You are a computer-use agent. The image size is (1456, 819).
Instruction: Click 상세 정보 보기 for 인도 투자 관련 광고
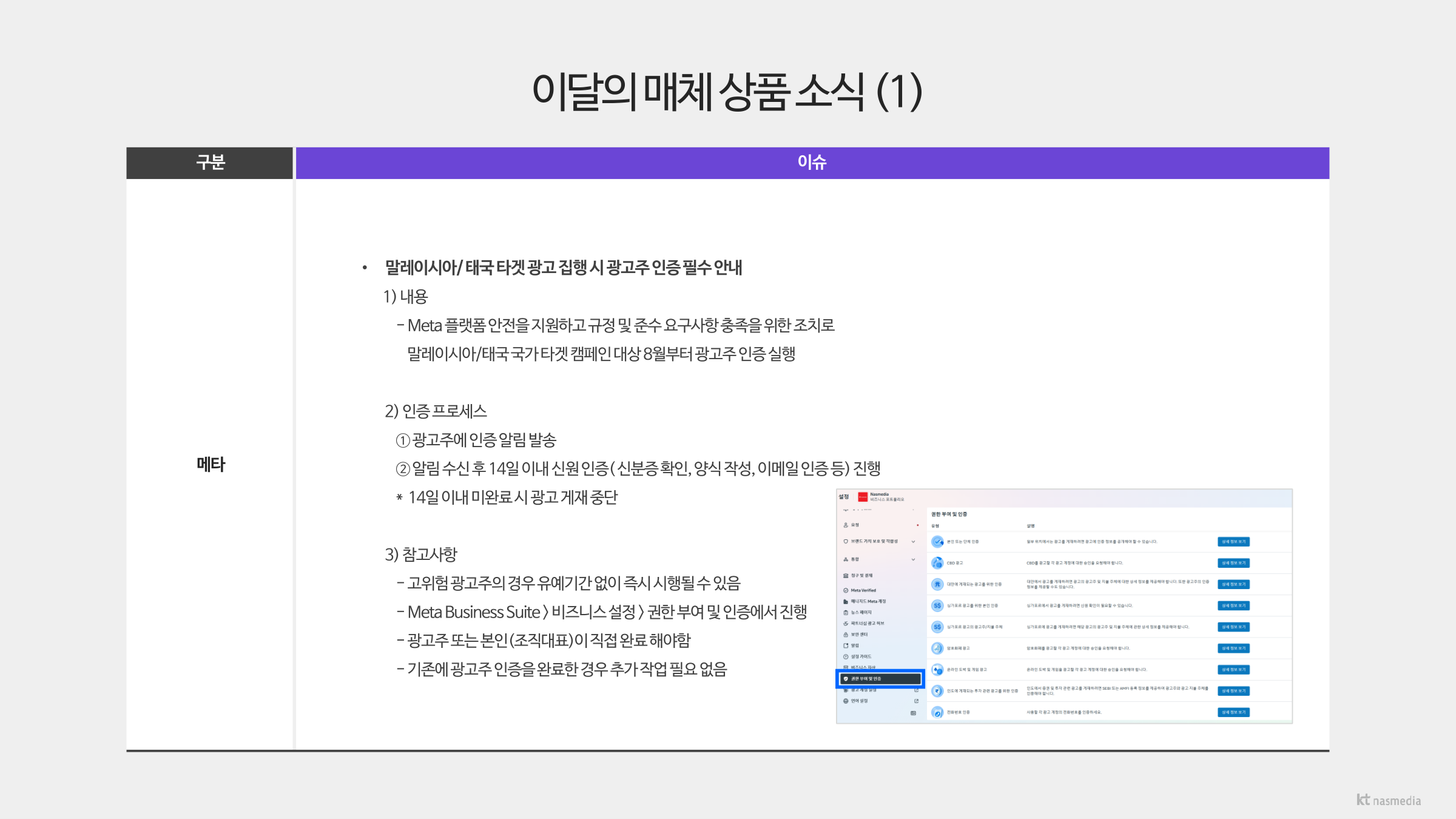point(1233,691)
